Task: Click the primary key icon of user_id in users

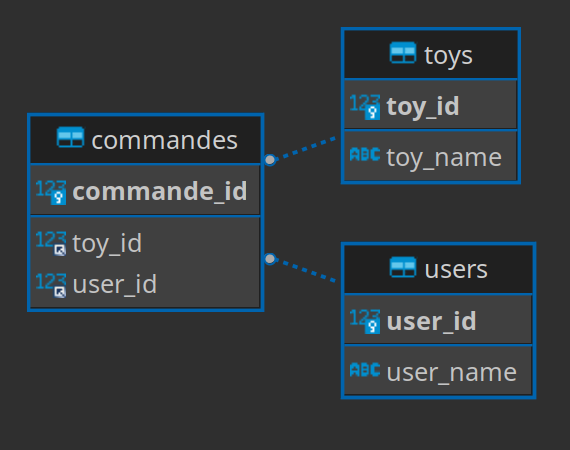Action: 365,322
